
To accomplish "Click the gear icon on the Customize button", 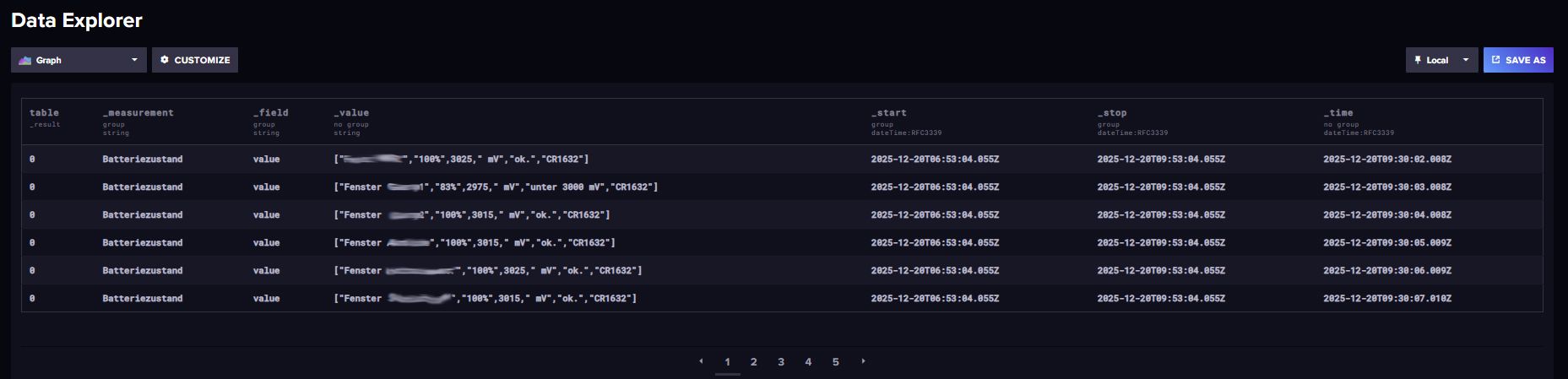I will (x=165, y=60).
